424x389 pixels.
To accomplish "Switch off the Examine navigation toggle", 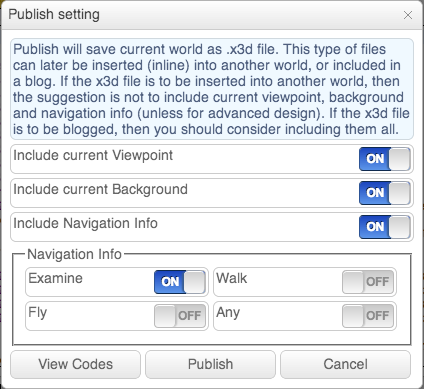I will click(180, 282).
